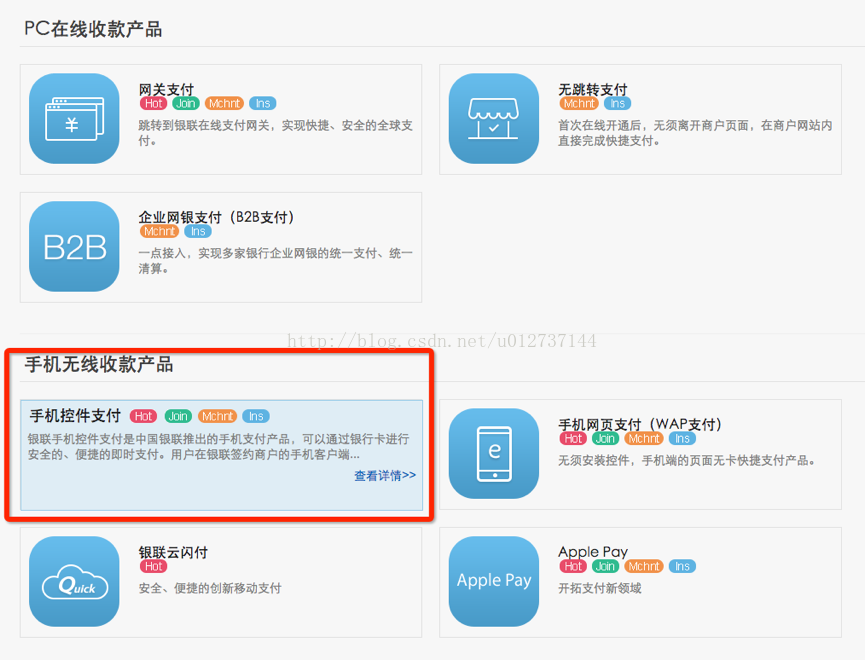
Task: Click Ins tag under 网关支付
Action: coord(263,103)
